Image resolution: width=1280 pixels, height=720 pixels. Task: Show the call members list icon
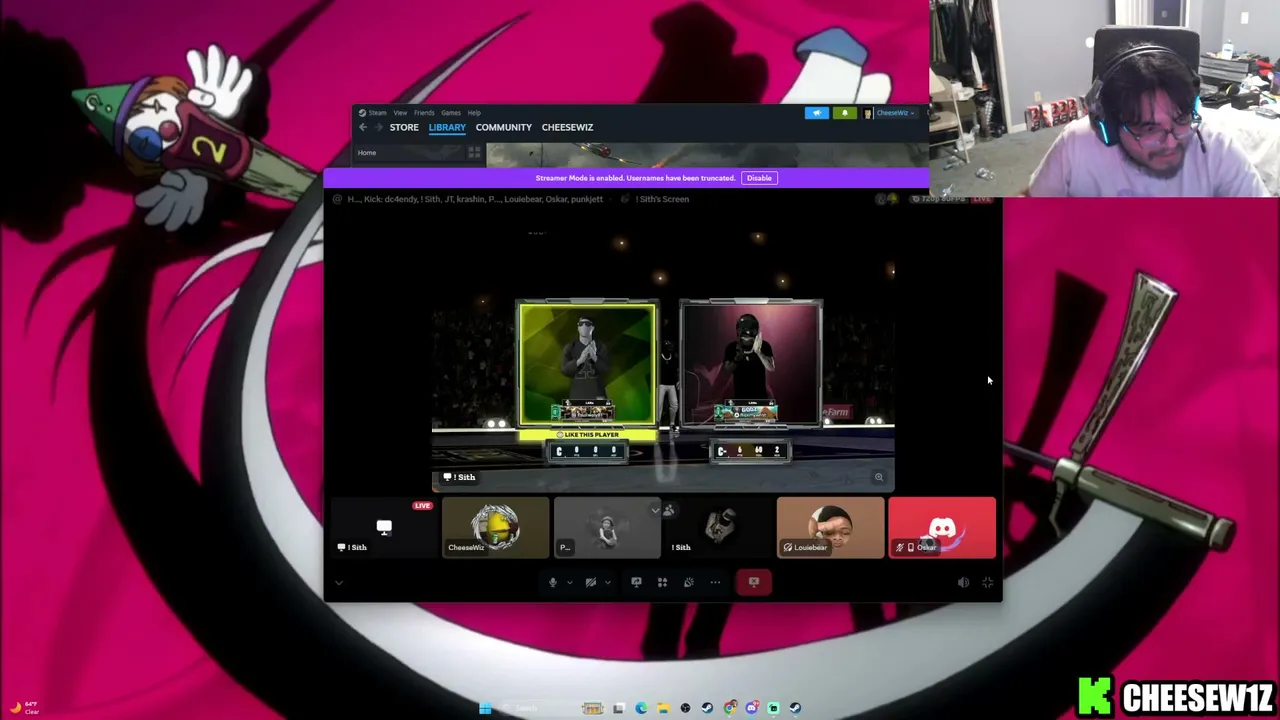click(669, 510)
